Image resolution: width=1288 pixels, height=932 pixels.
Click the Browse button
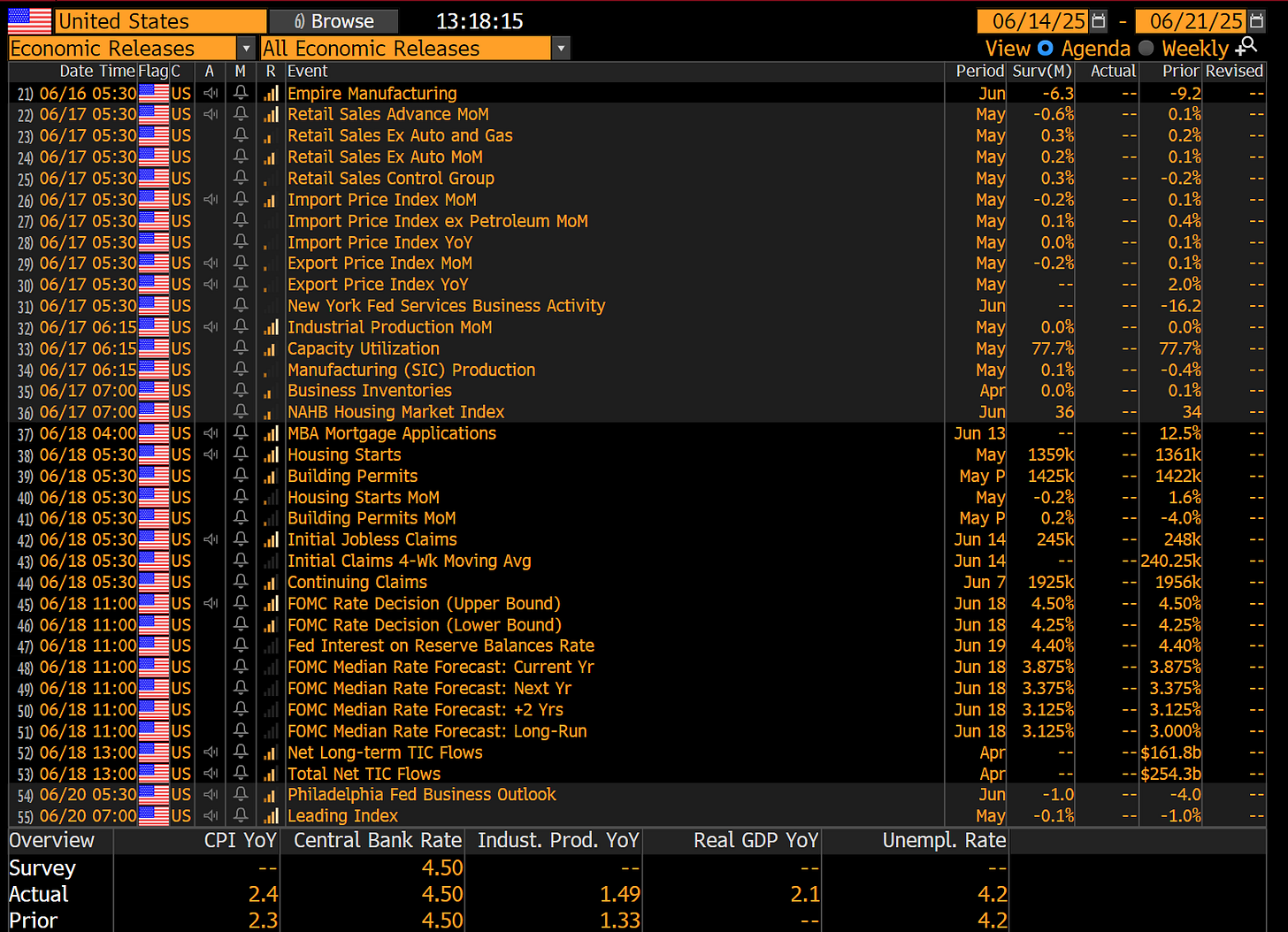tap(334, 21)
